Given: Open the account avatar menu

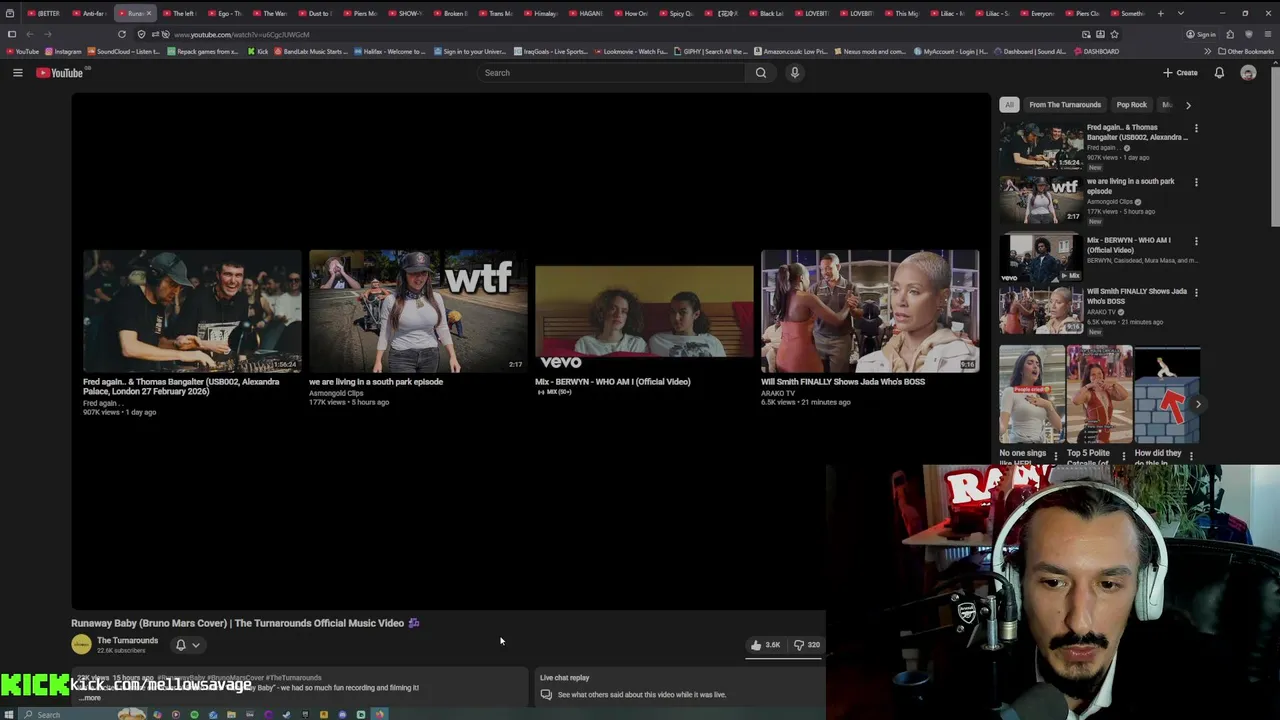Looking at the screenshot, I should [1248, 73].
